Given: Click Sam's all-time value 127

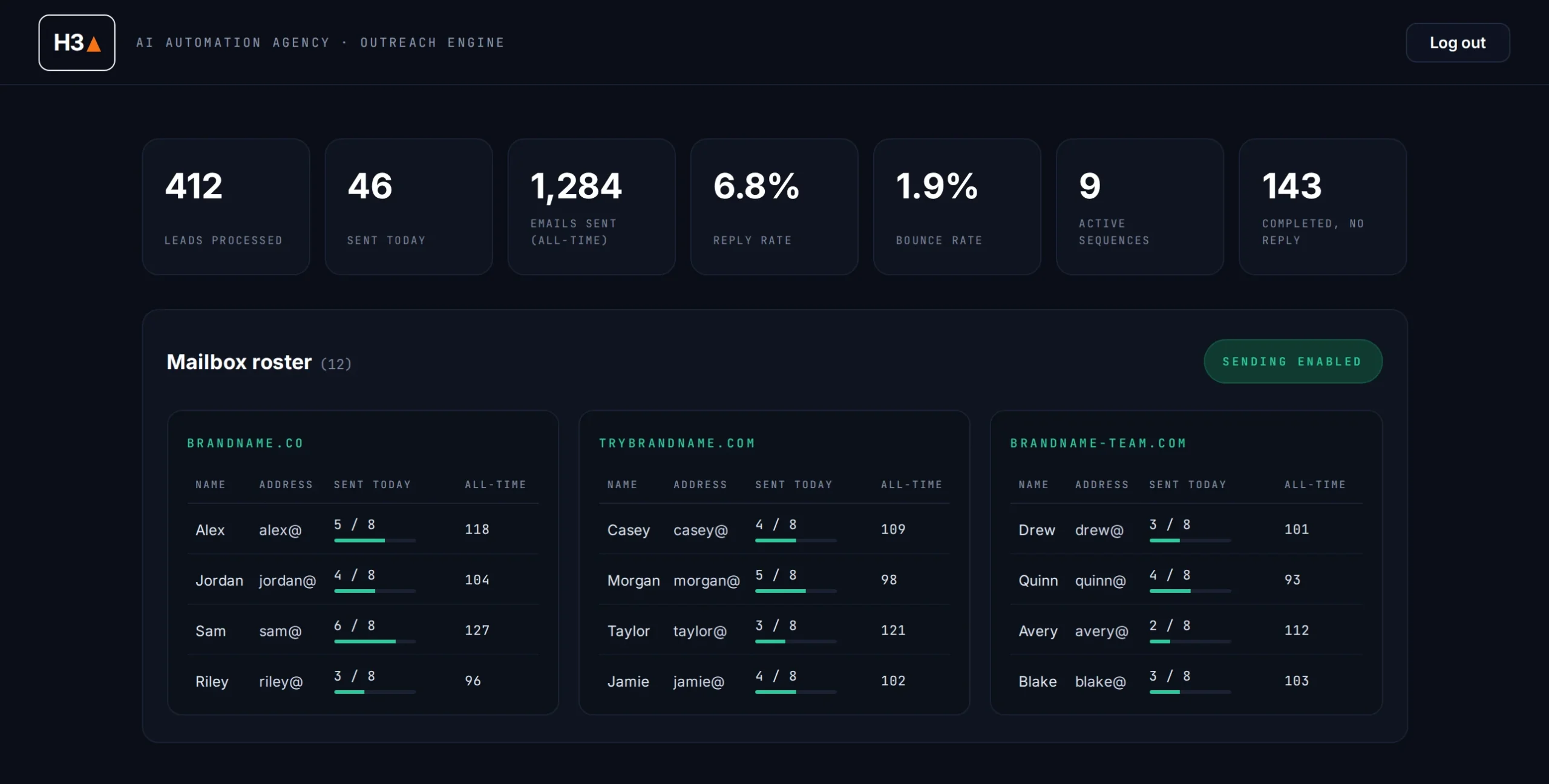Looking at the screenshot, I should coord(477,630).
